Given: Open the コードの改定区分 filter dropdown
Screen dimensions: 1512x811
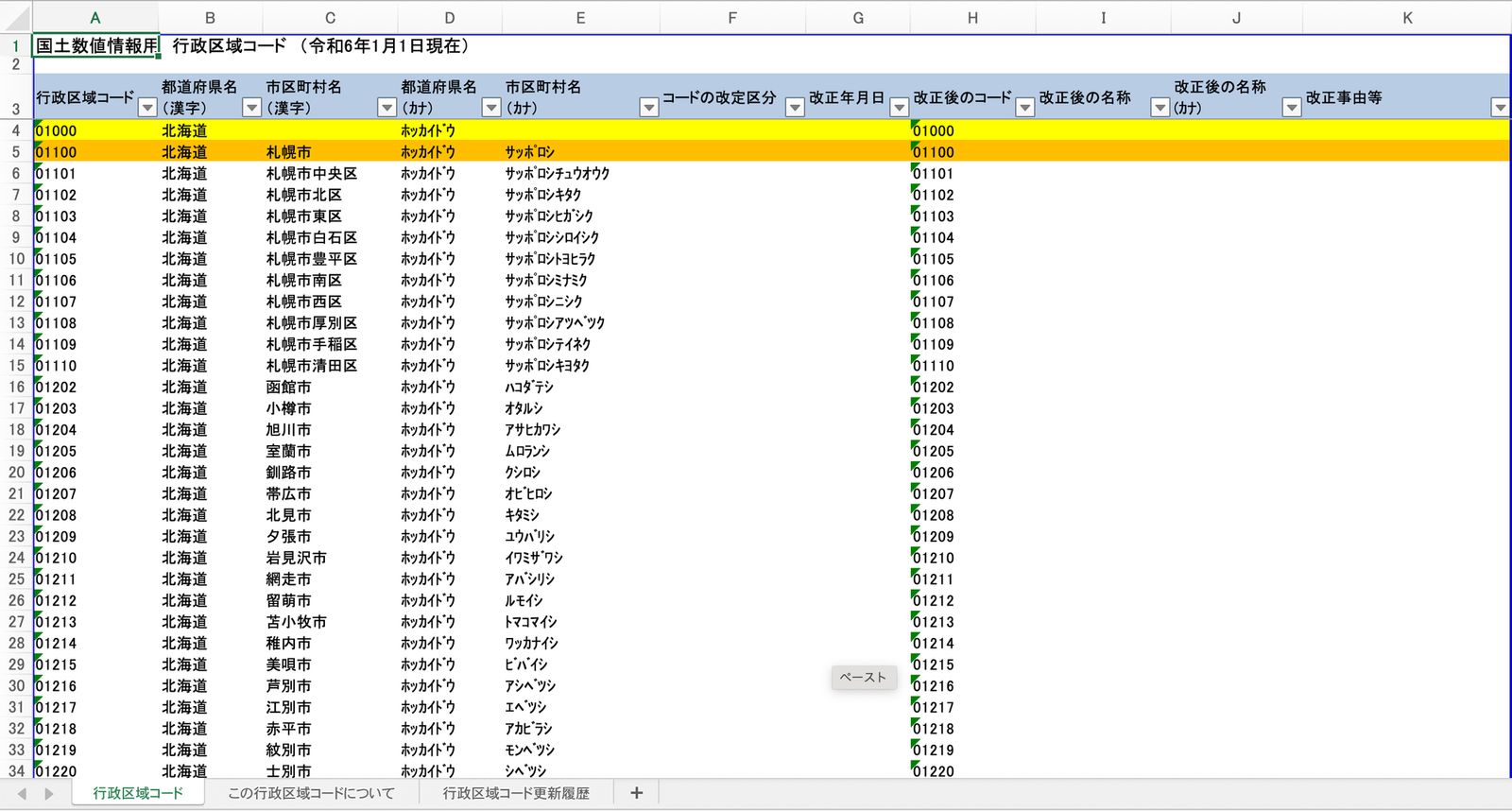Looking at the screenshot, I should tap(795, 108).
